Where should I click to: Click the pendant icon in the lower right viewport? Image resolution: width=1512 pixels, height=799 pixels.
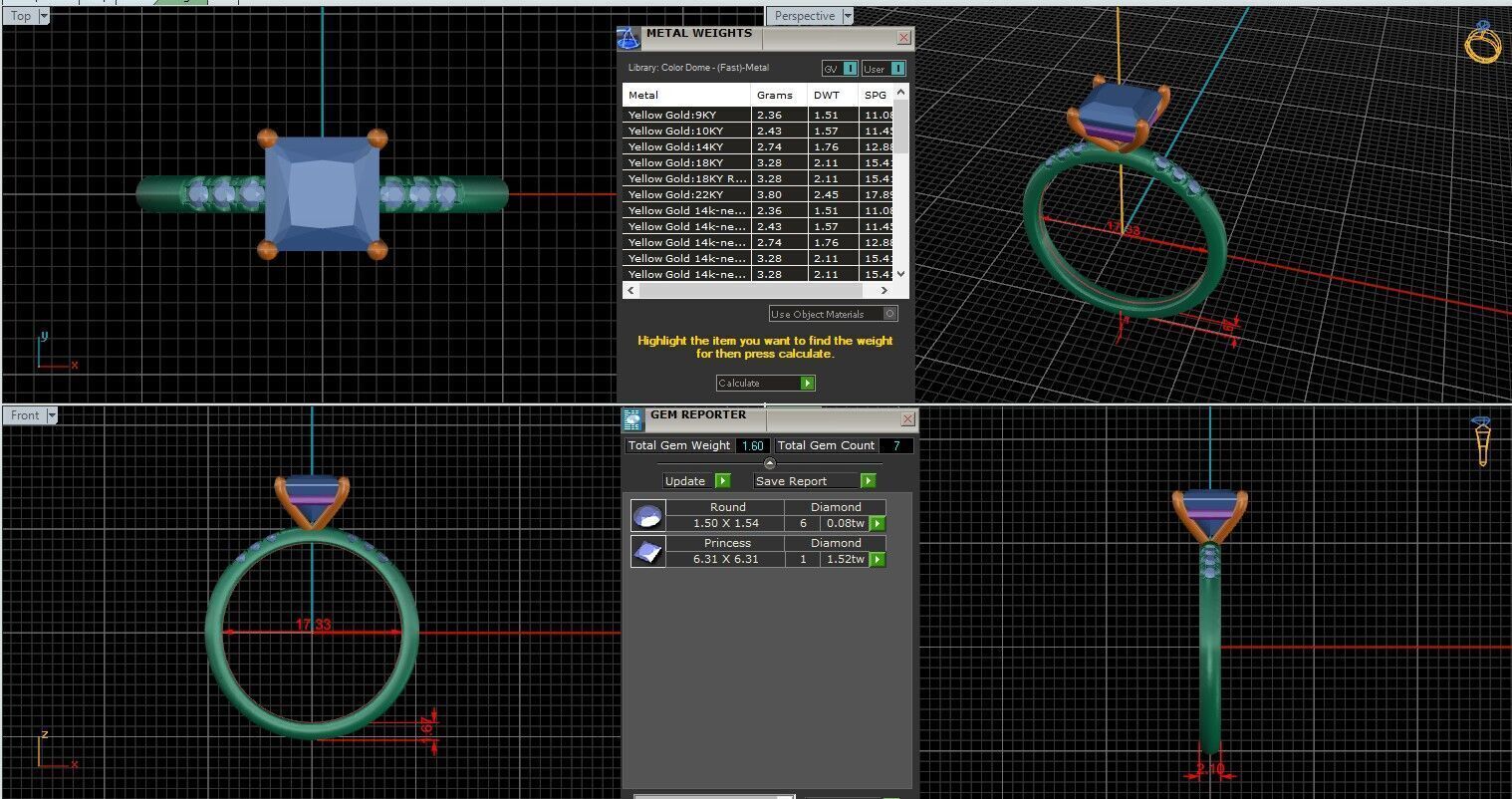1482,441
